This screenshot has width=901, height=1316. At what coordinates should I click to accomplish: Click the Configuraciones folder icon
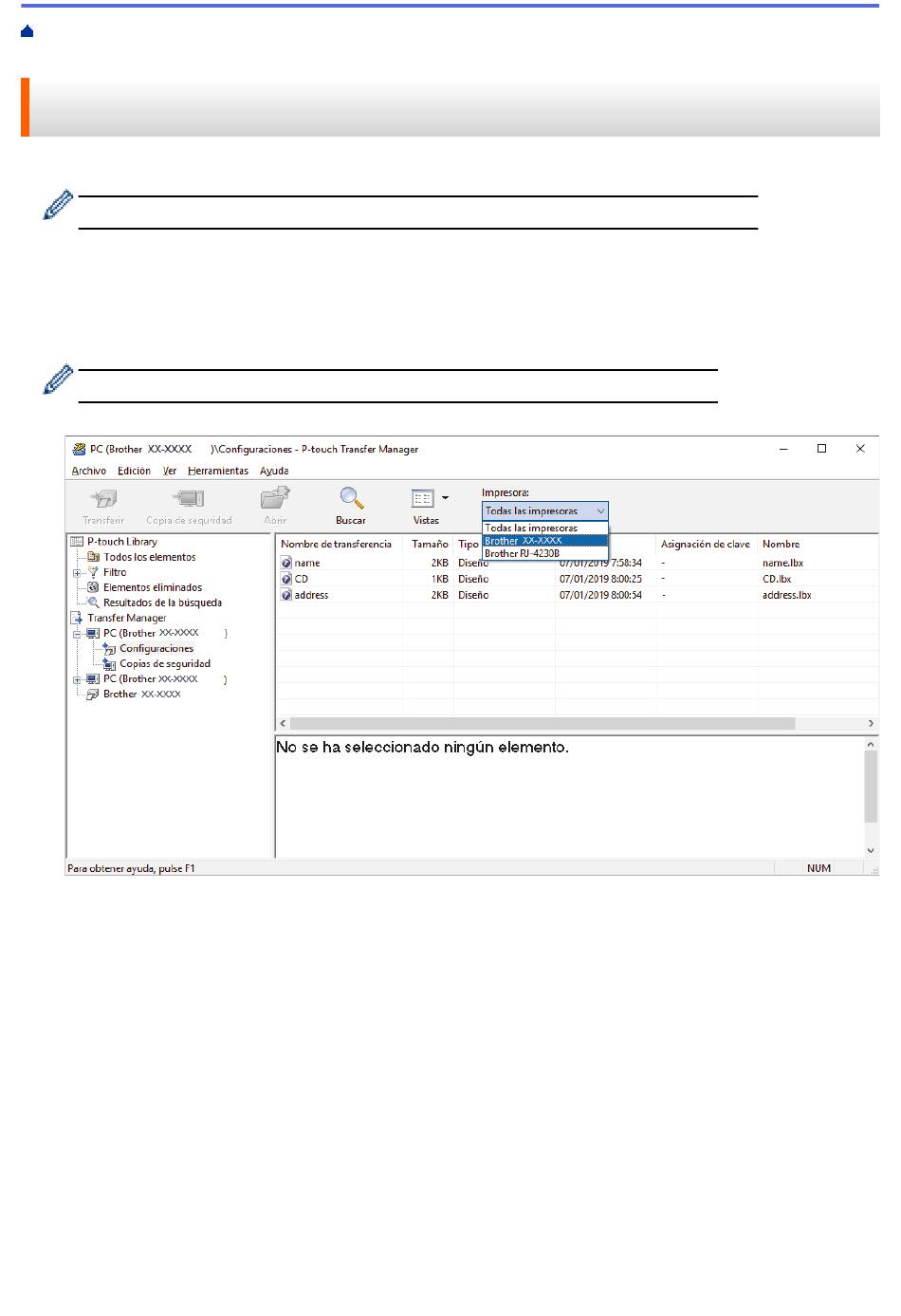coord(109,648)
